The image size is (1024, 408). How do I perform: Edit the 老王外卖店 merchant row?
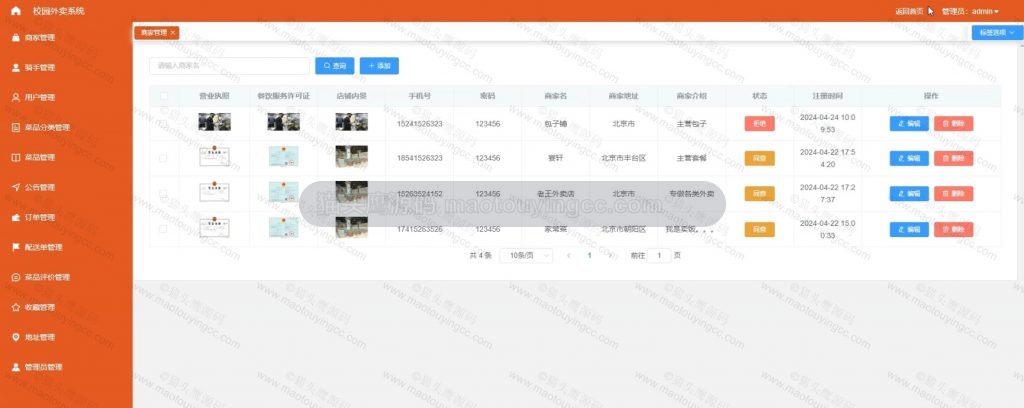pyautogui.click(x=909, y=194)
